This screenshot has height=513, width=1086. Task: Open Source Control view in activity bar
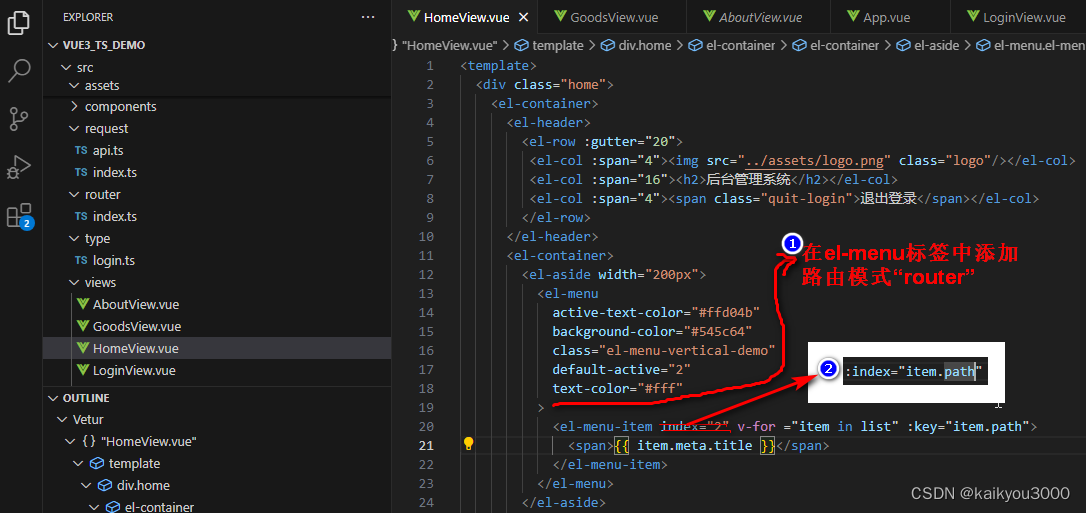point(19,119)
